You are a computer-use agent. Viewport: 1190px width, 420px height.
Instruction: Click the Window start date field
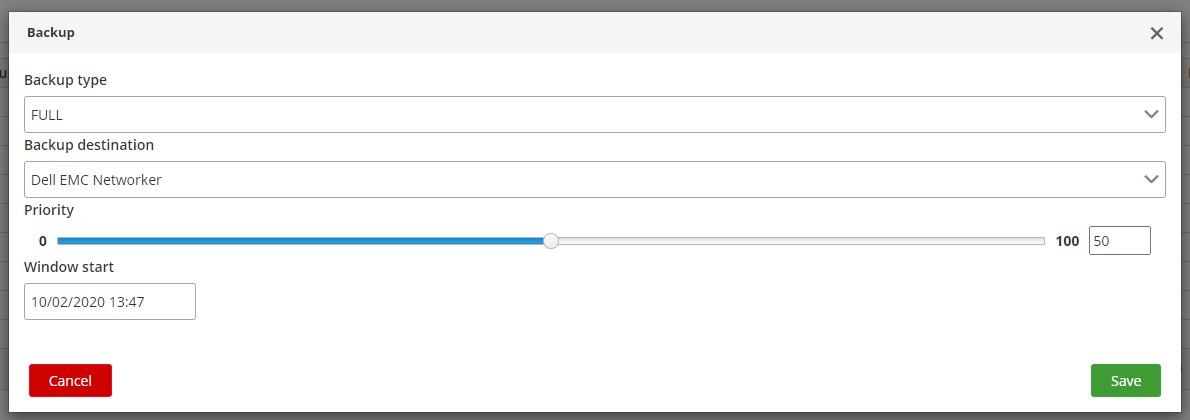pyautogui.click(x=110, y=302)
